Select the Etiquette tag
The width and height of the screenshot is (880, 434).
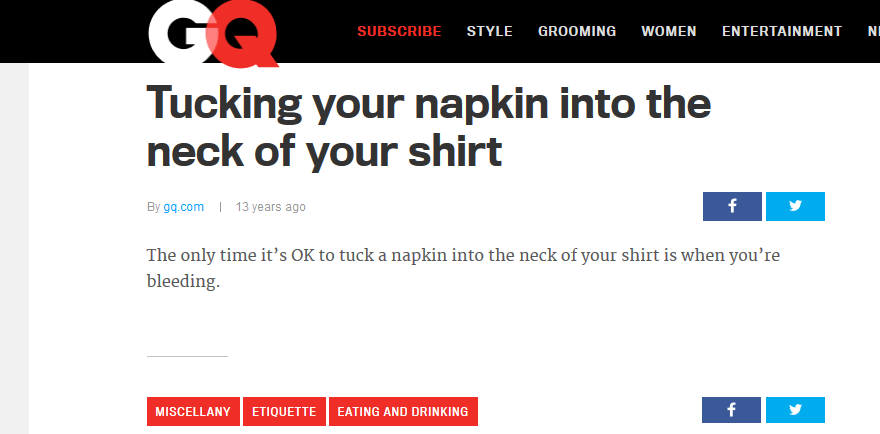tap(284, 411)
